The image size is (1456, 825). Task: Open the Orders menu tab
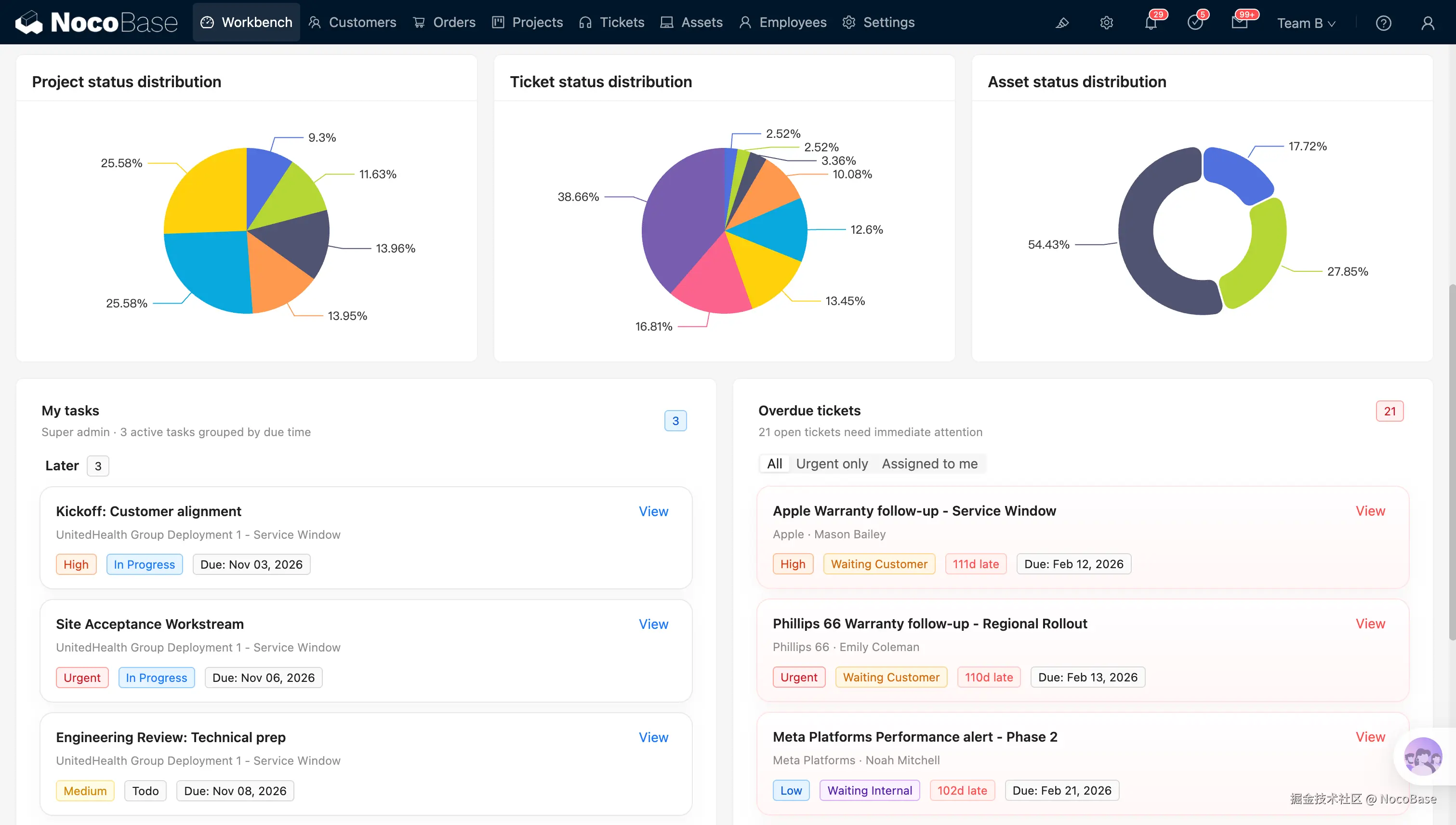444,22
